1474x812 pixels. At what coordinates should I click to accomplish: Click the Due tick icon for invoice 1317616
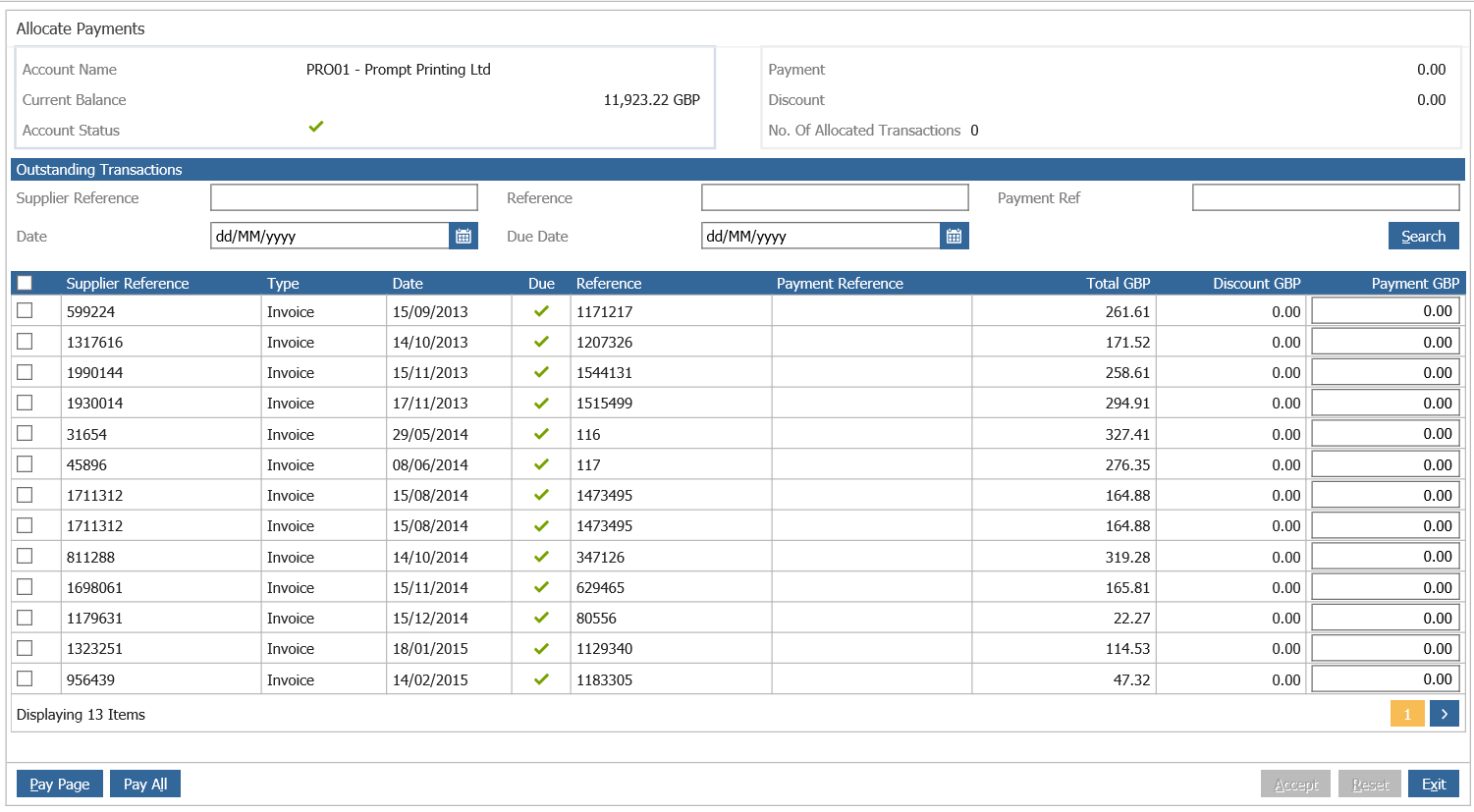pos(541,342)
